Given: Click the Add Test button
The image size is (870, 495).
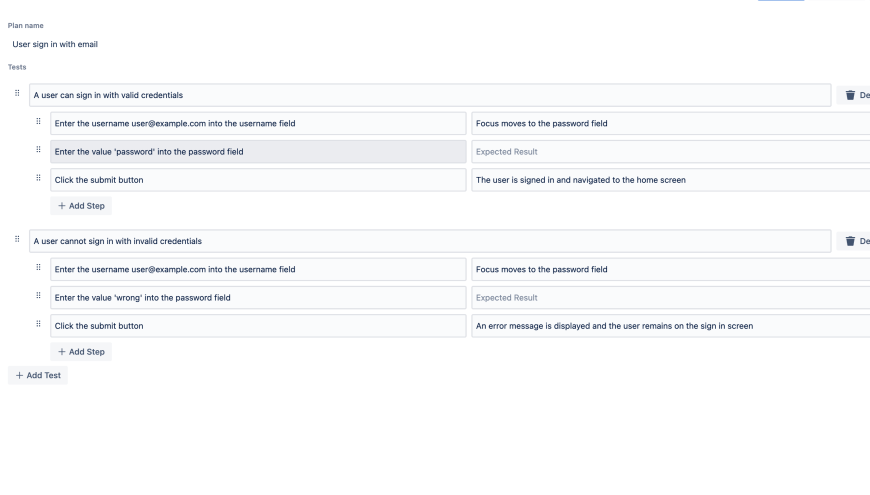Looking at the screenshot, I should tap(38, 375).
